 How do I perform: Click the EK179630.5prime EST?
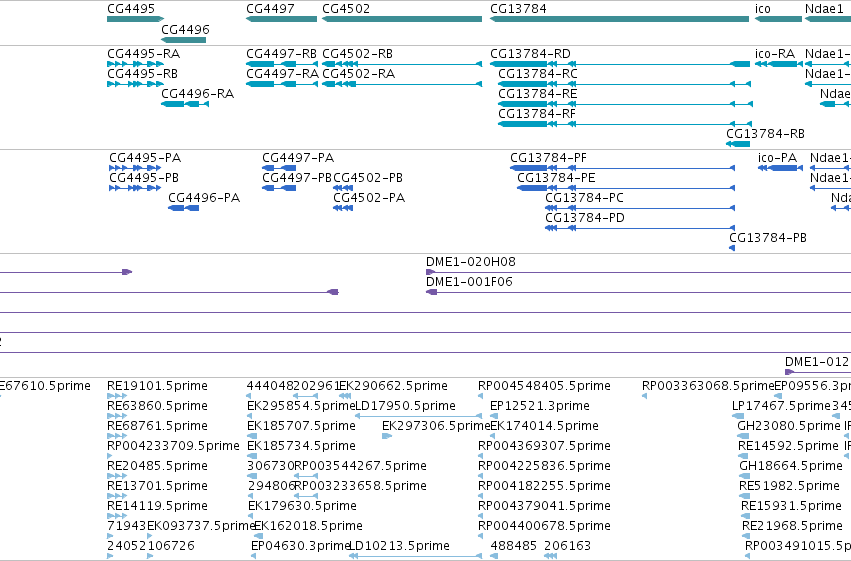pos(251,516)
